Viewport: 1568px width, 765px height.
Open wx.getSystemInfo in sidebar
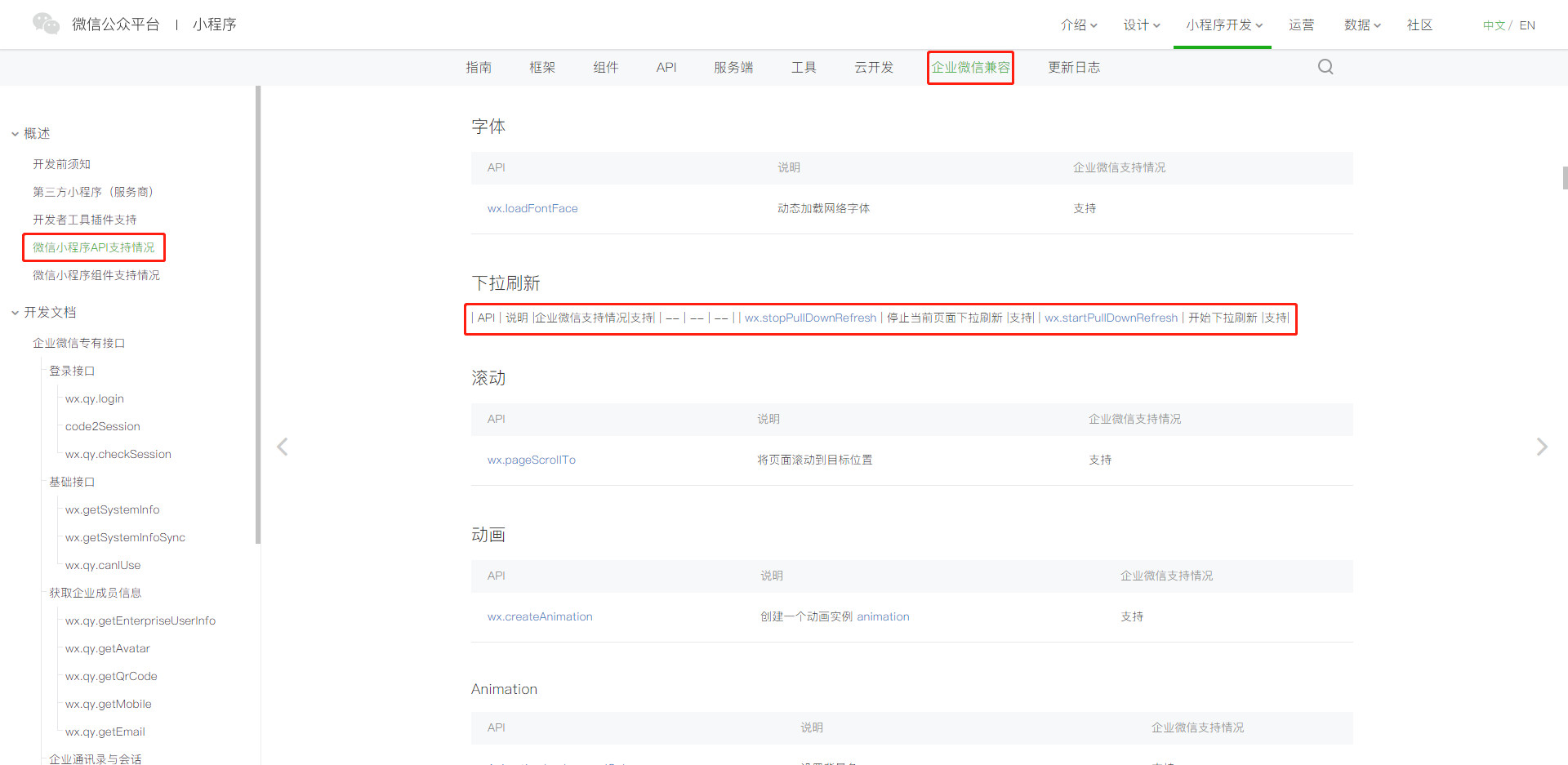113,509
